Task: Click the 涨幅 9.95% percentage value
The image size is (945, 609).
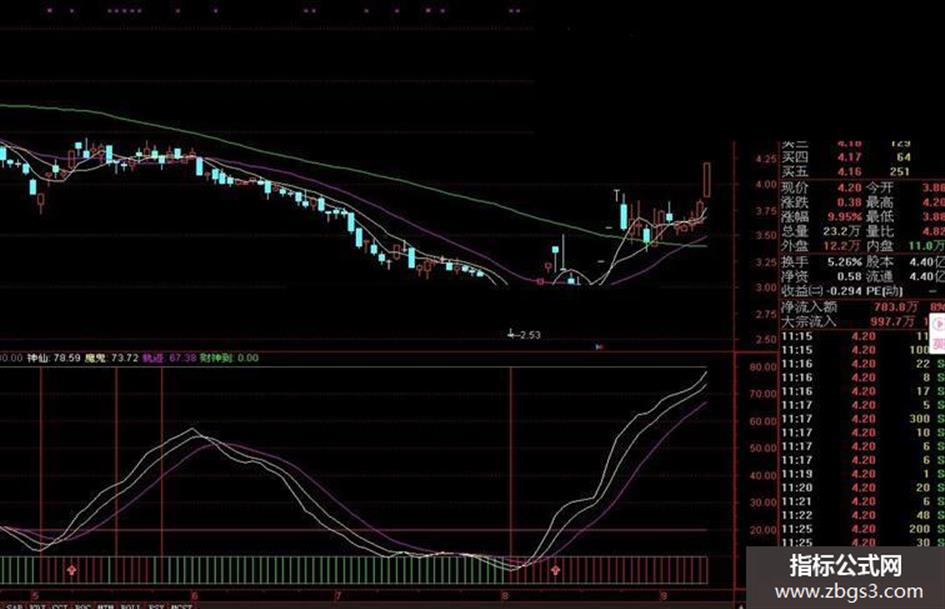Action: click(844, 217)
